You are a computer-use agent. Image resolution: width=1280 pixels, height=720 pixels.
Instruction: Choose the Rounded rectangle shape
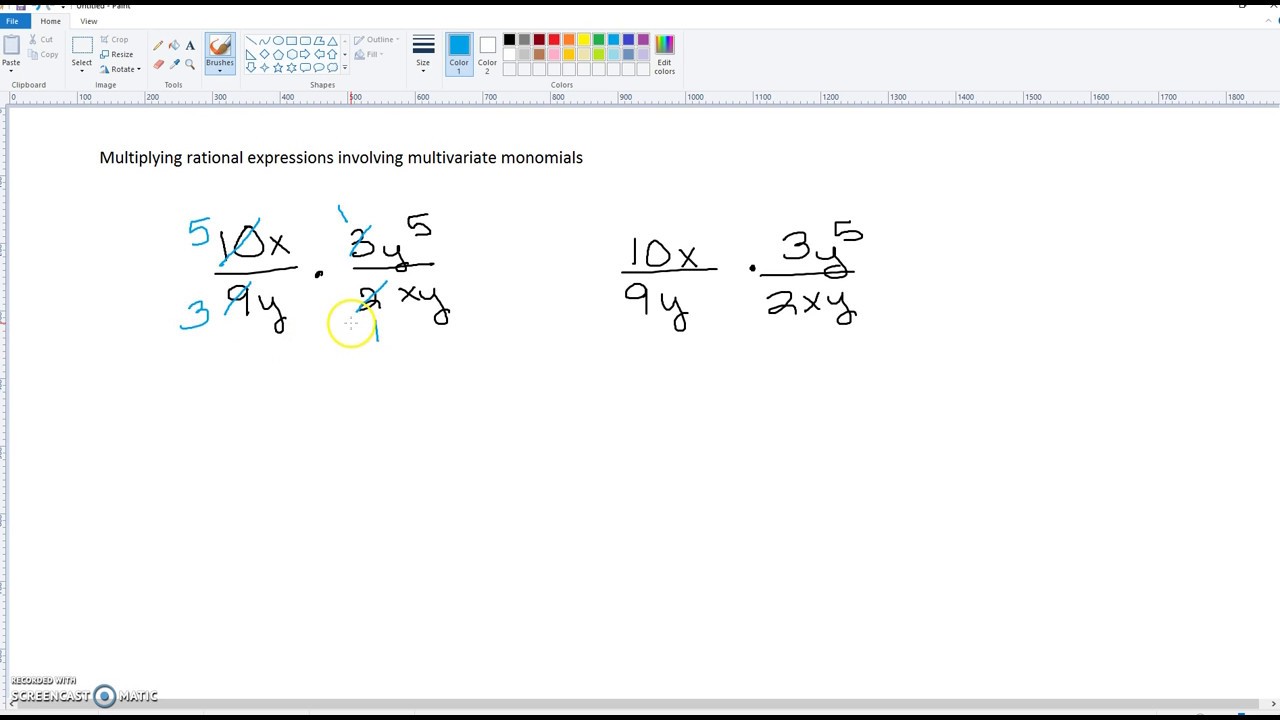pos(305,40)
